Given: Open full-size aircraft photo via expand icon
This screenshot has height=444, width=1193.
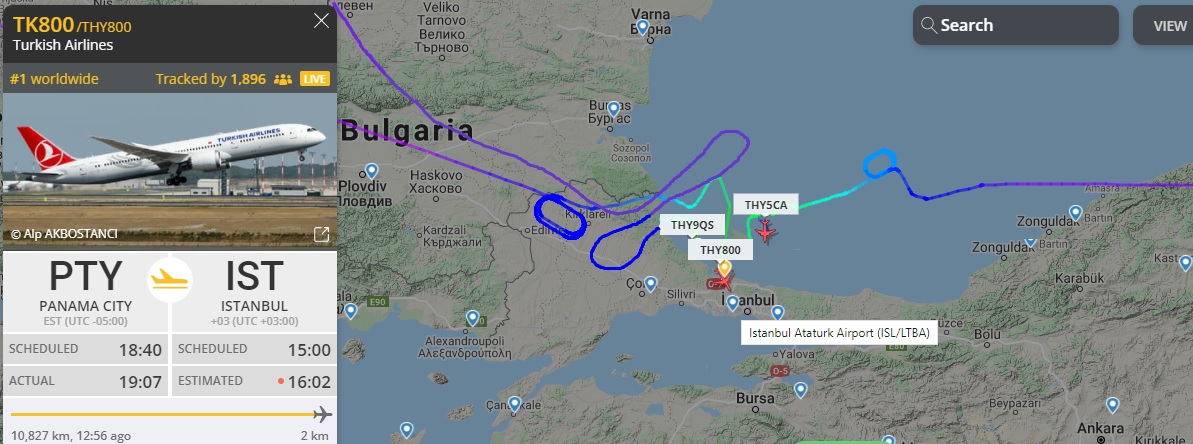Looking at the screenshot, I should [322, 234].
